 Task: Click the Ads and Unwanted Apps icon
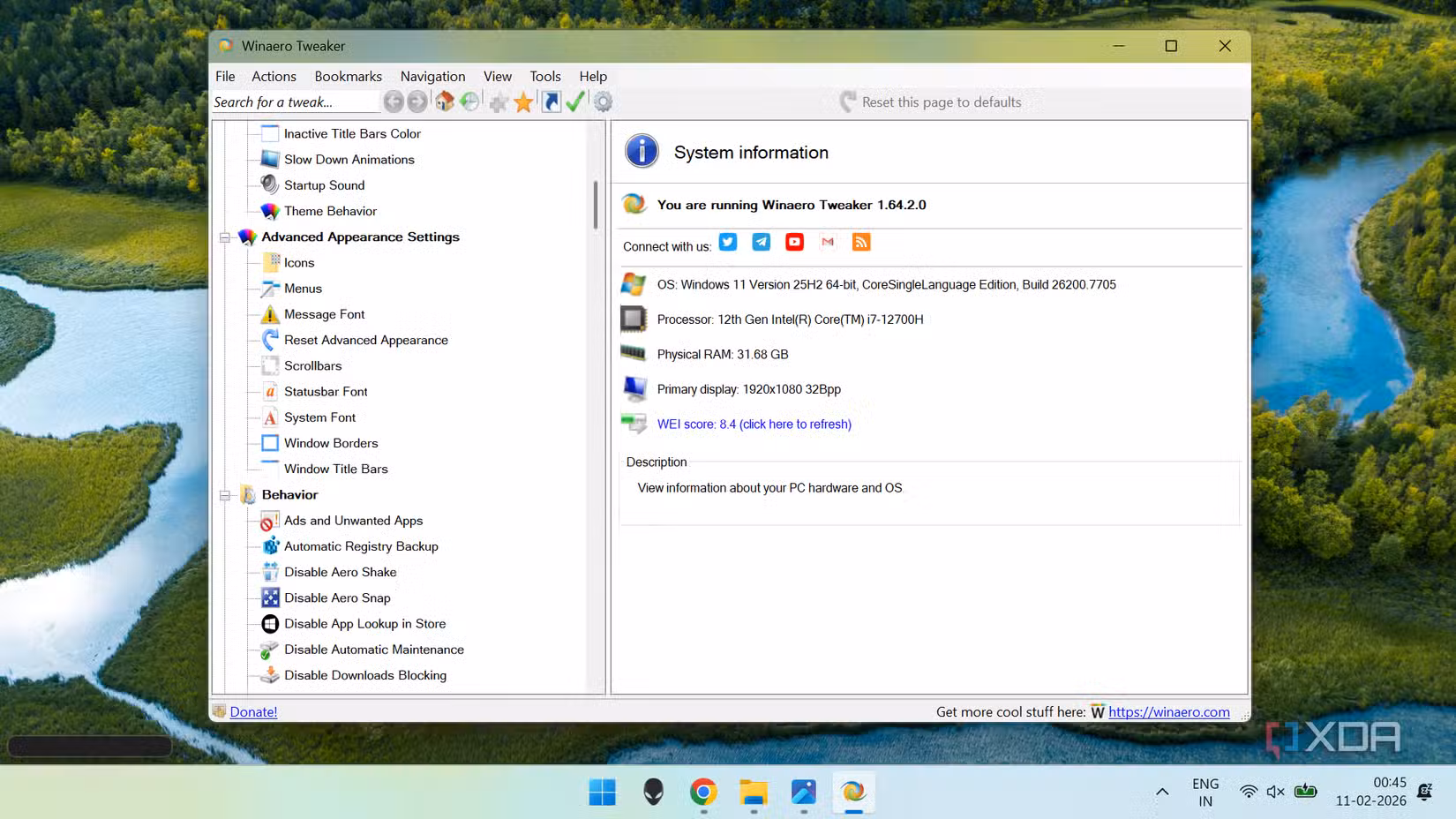point(270,521)
